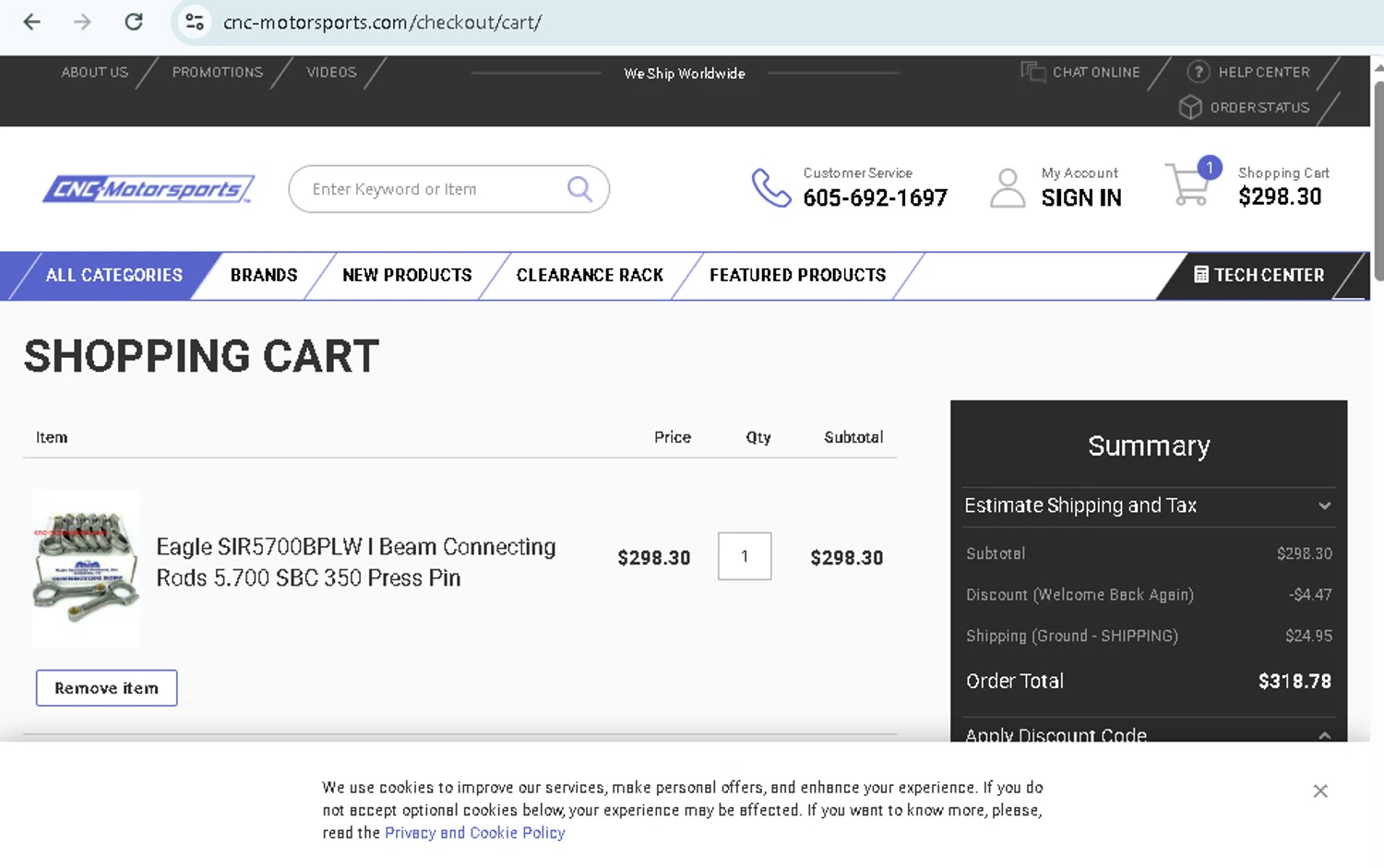Click the Order Status box icon

(x=1190, y=107)
